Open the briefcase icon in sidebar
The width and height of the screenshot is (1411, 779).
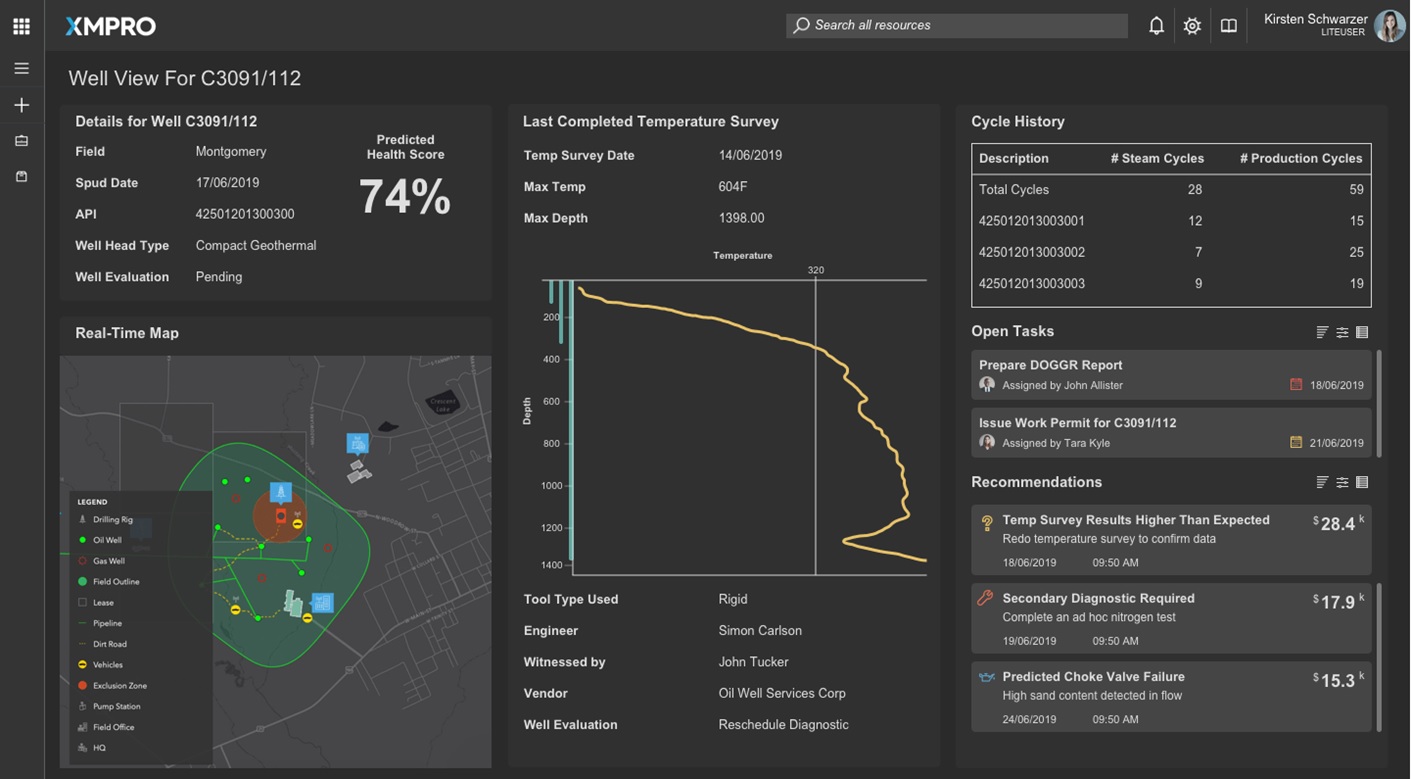21,141
